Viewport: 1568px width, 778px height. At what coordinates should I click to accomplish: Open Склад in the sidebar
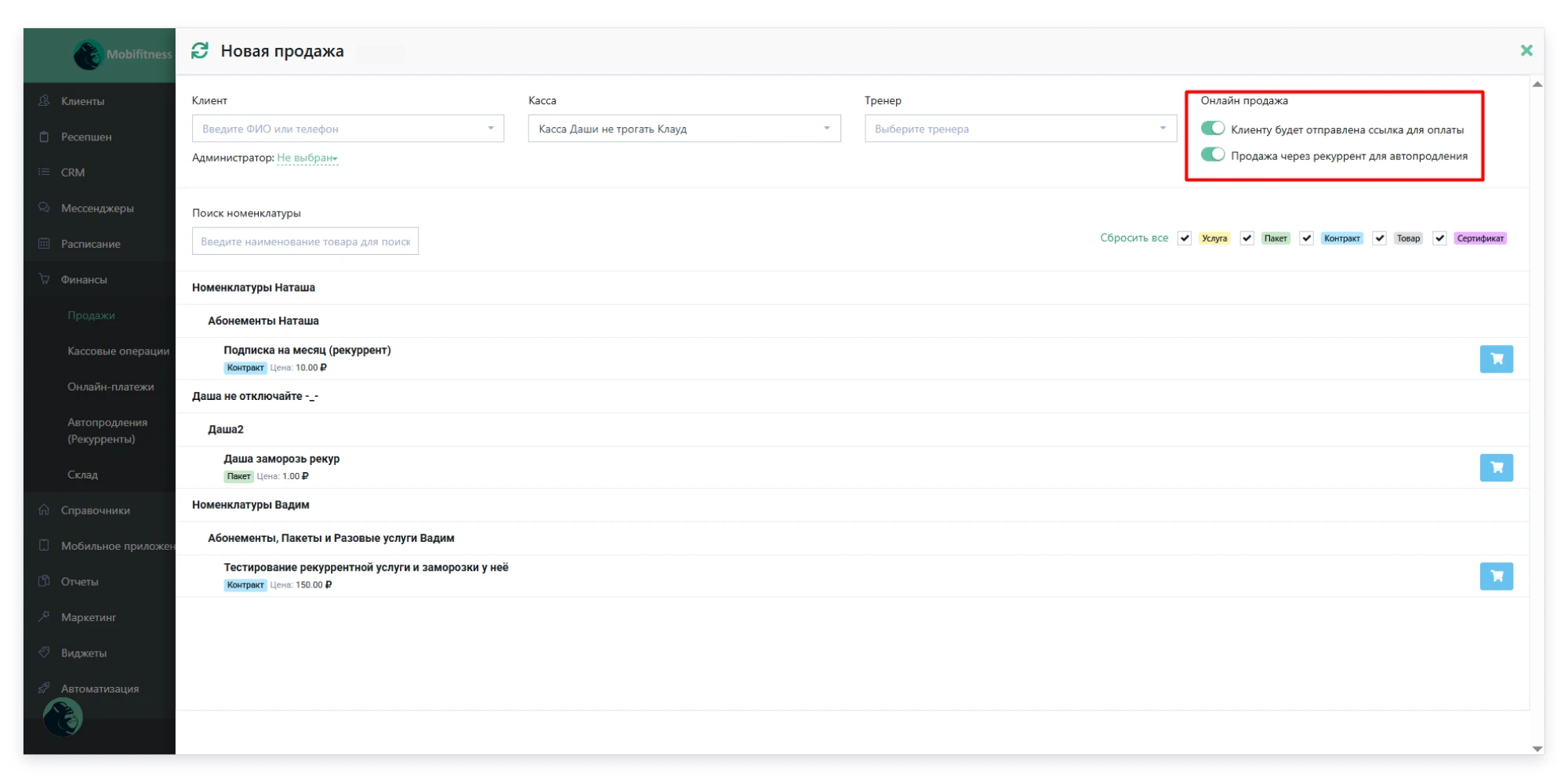pos(82,474)
